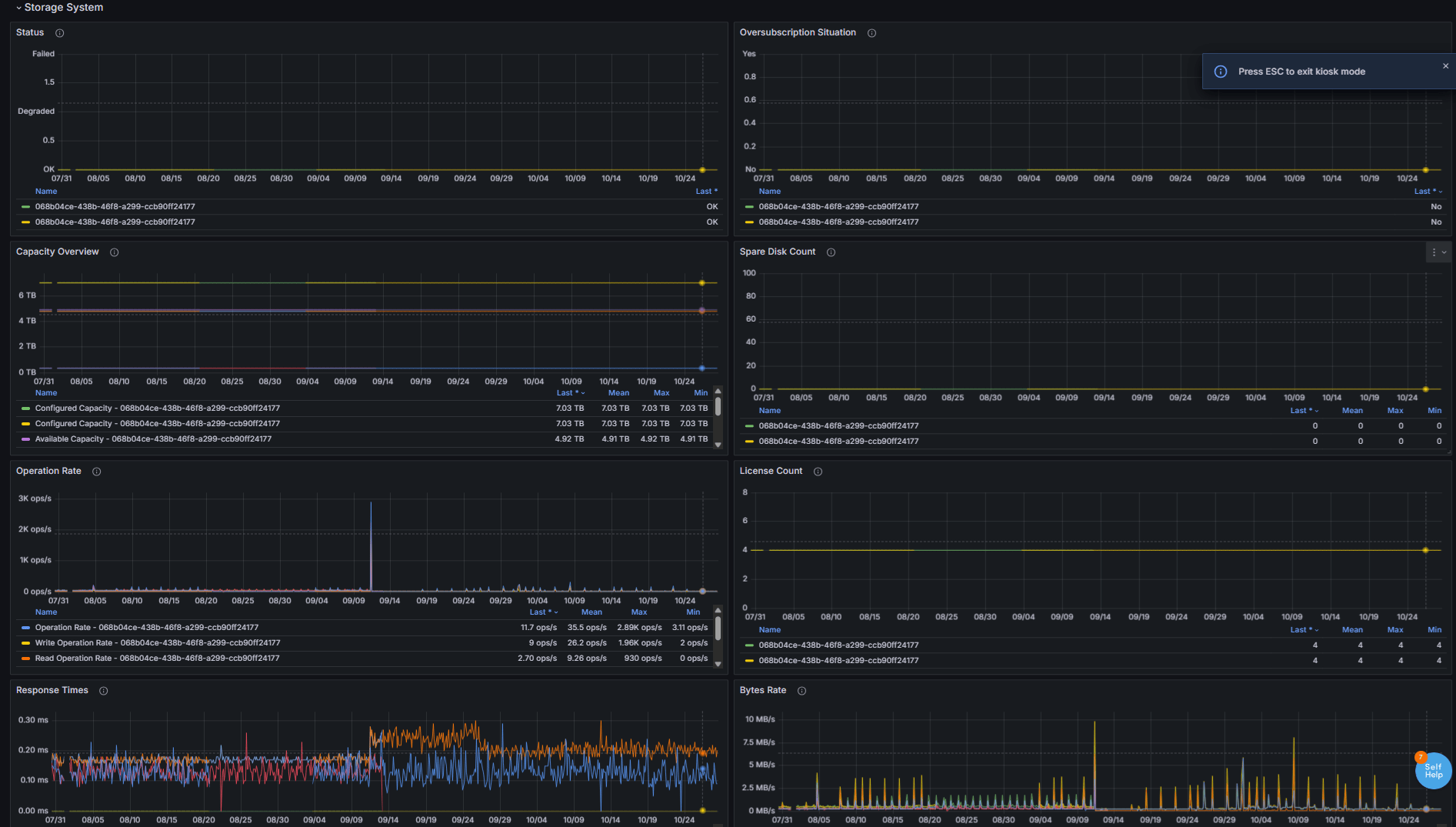
Task: Click the Operation Rate info icon
Action: pyautogui.click(x=96, y=472)
